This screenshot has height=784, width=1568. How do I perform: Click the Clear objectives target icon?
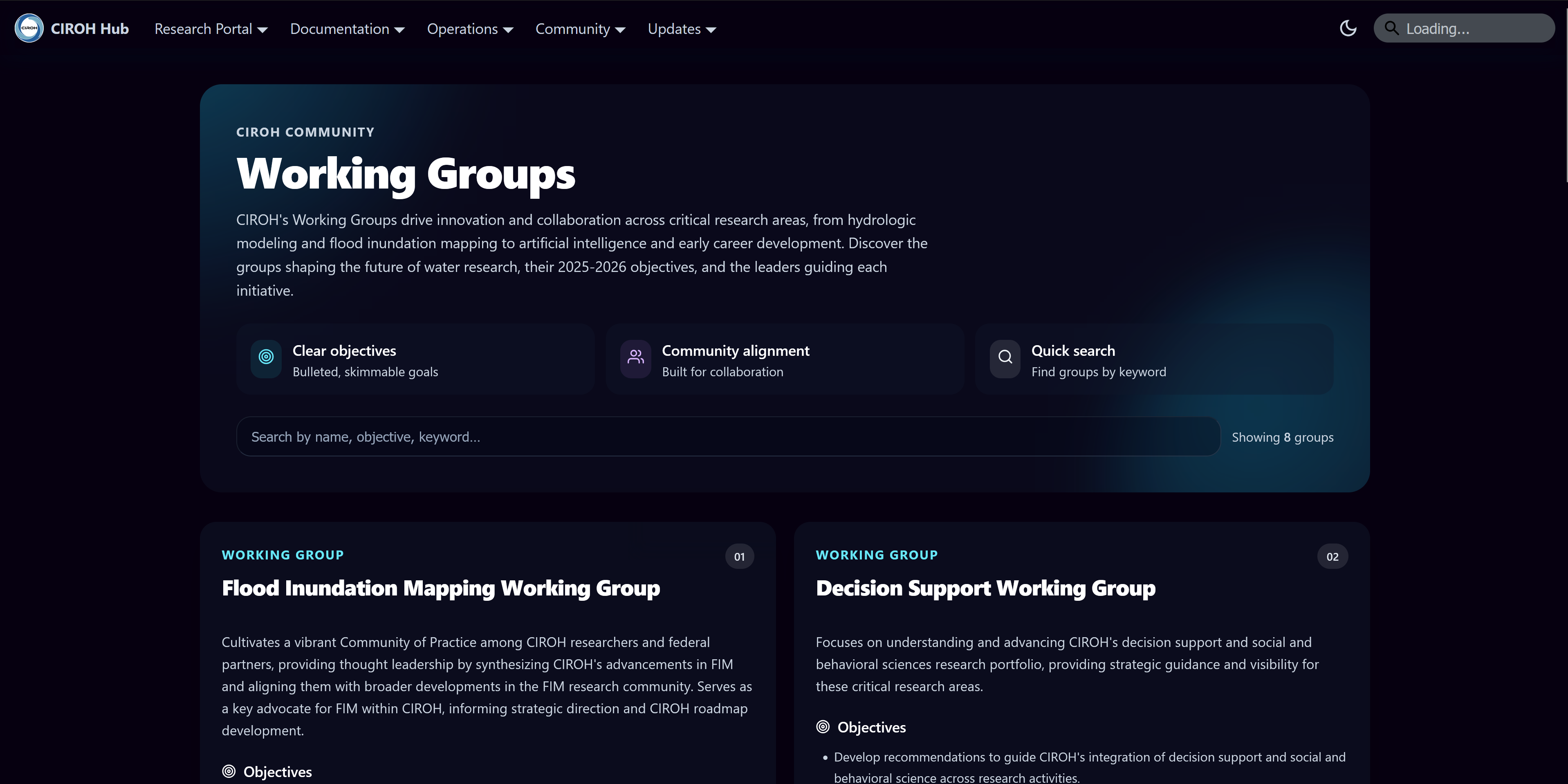pos(265,359)
